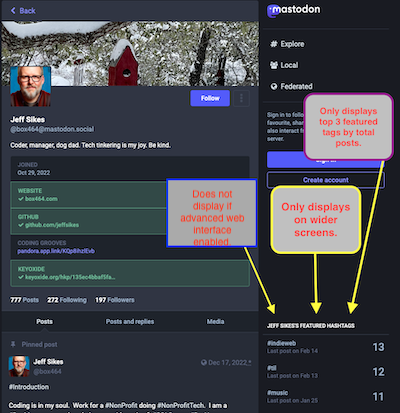Click the Joined Oct 29, 2022 field
Image resolution: width=400 pixels, height=413 pixels.
[130, 169]
